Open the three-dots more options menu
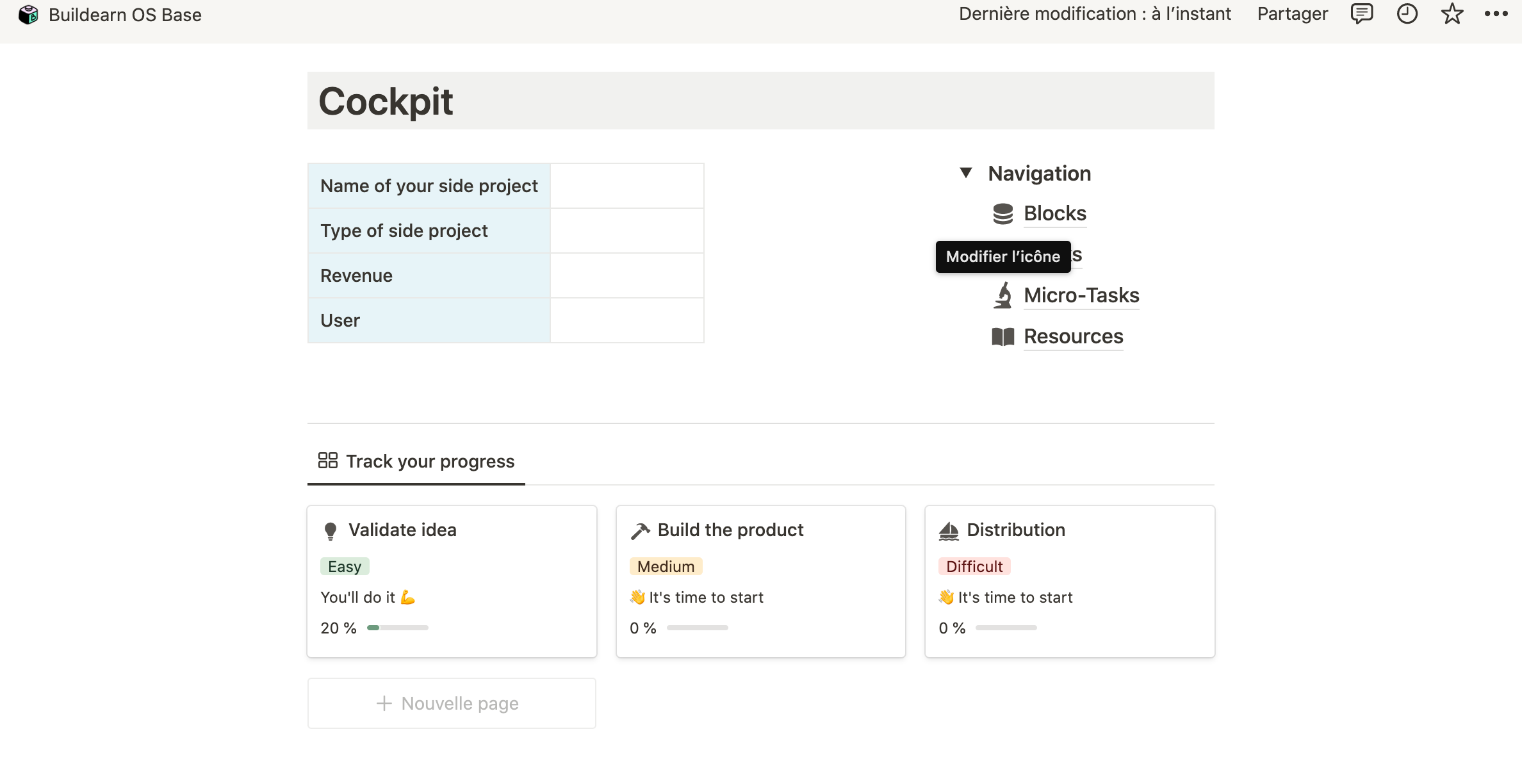This screenshot has width=1522, height=784. (1496, 14)
